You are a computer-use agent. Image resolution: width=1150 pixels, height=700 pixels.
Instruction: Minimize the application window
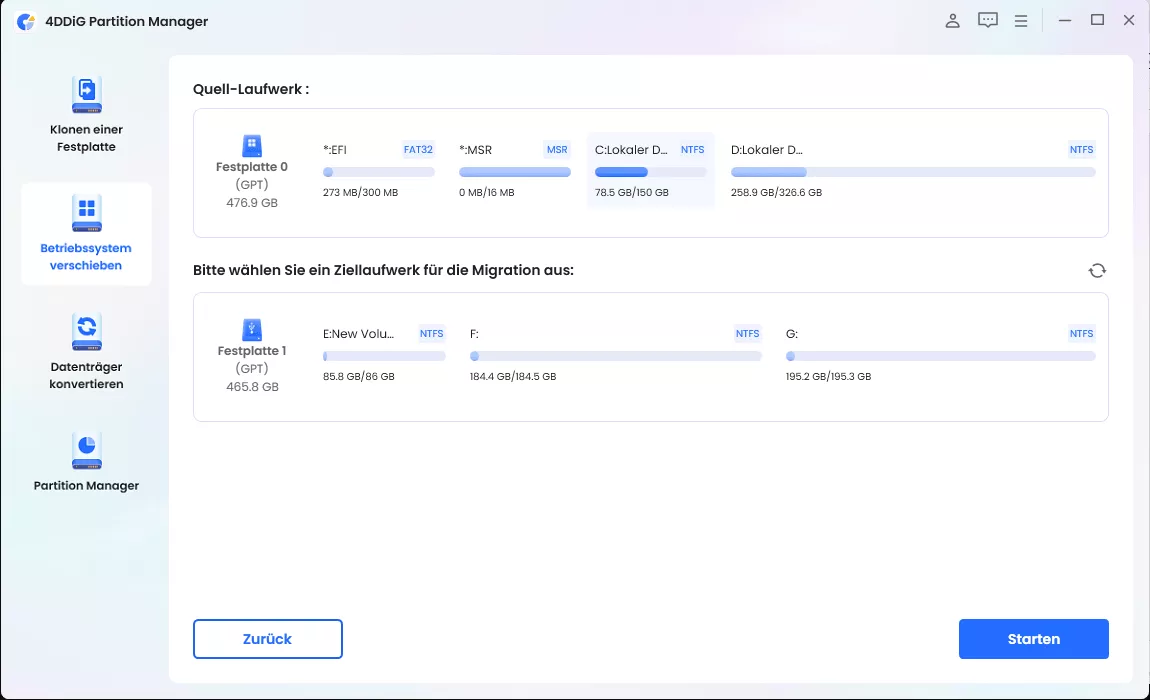click(x=1064, y=21)
